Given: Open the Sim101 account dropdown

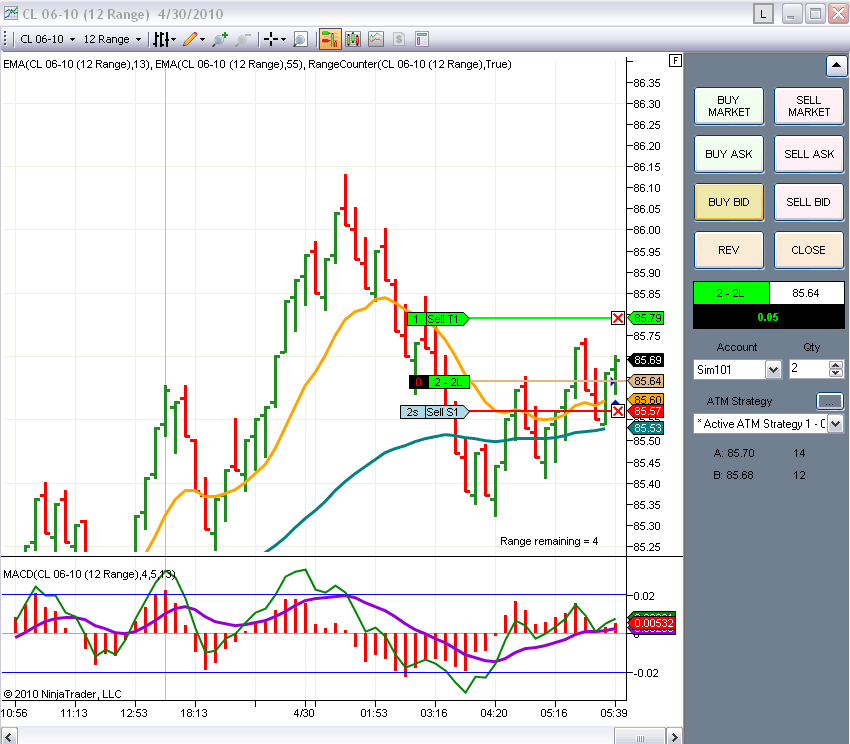Looking at the screenshot, I should coord(774,370).
